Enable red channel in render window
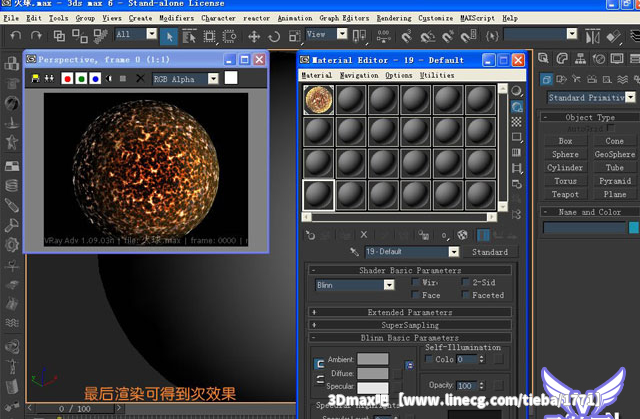This screenshot has height=419, width=640. 67,78
